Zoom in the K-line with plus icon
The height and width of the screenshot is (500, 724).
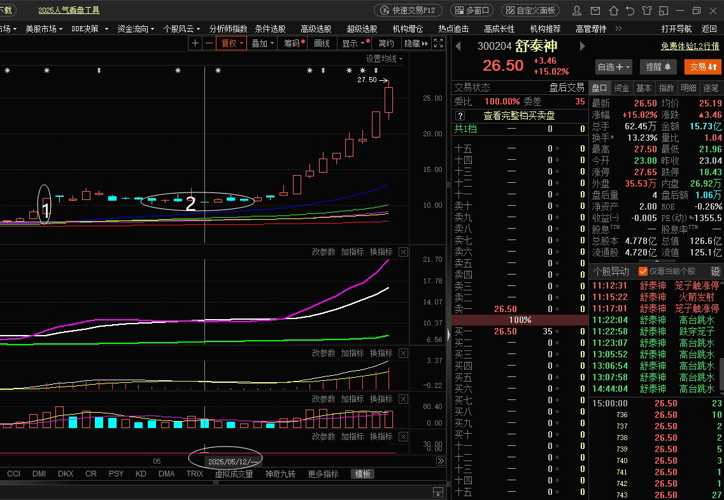click(195, 43)
